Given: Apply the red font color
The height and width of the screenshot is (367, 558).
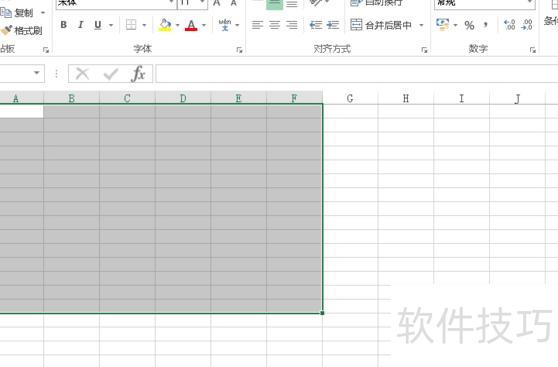Looking at the screenshot, I should coord(191,25).
